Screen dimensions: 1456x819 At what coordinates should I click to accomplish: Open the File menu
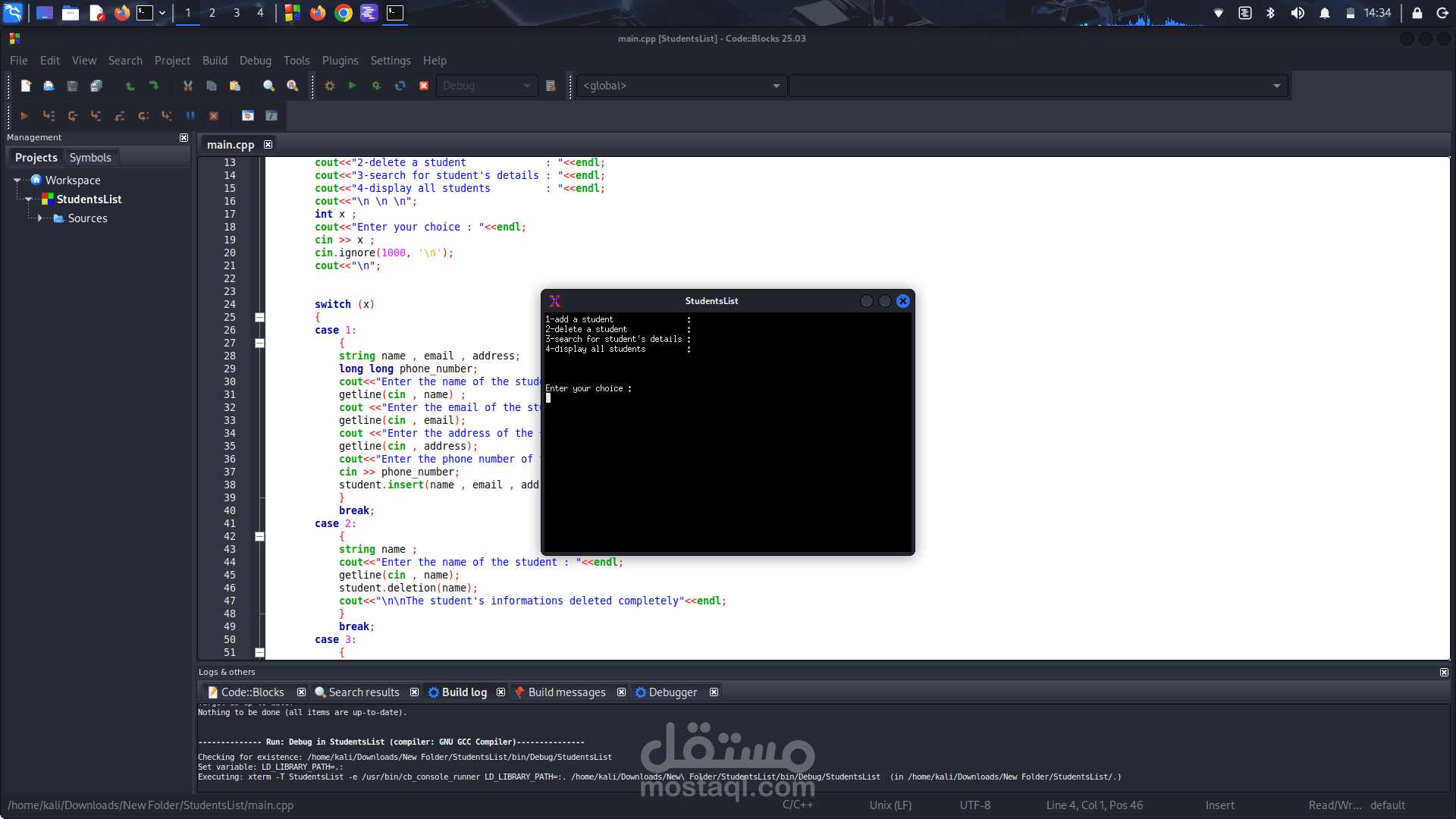pyautogui.click(x=19, y=61)
